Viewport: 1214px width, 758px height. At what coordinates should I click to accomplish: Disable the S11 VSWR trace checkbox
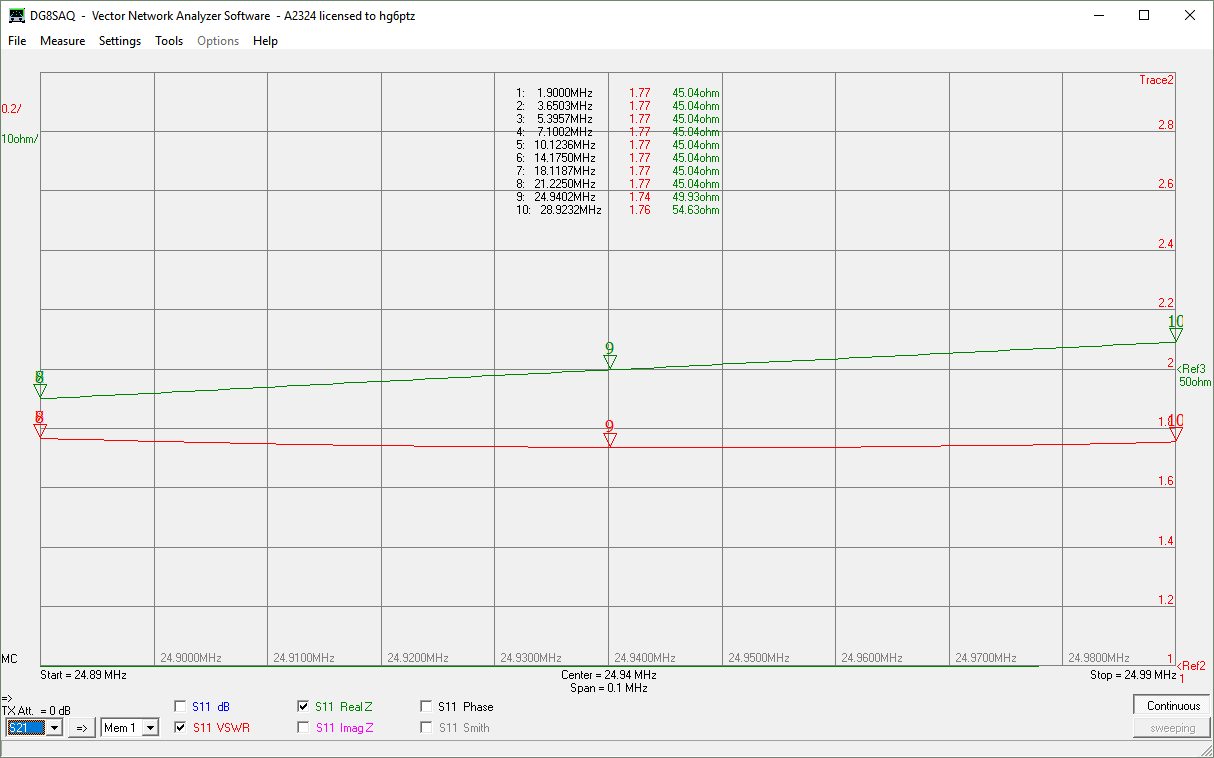[x=181, y=728]
